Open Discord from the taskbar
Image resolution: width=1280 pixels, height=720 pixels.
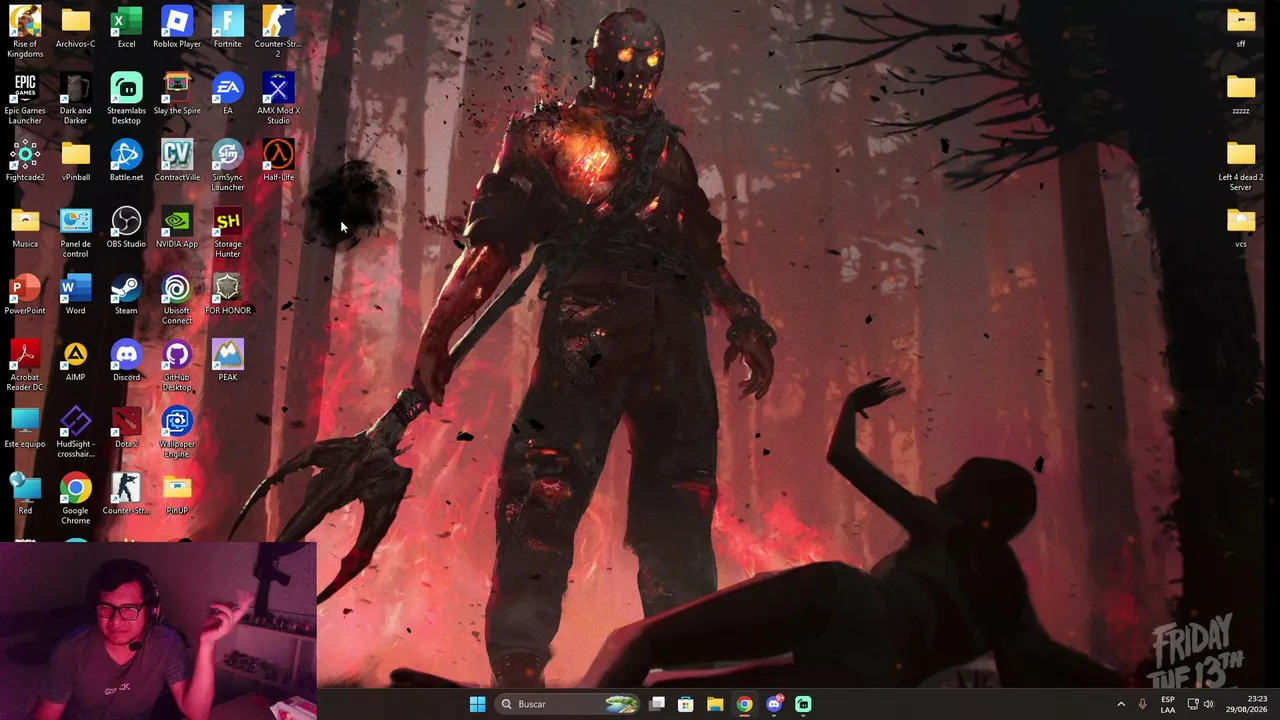[774, 704]
